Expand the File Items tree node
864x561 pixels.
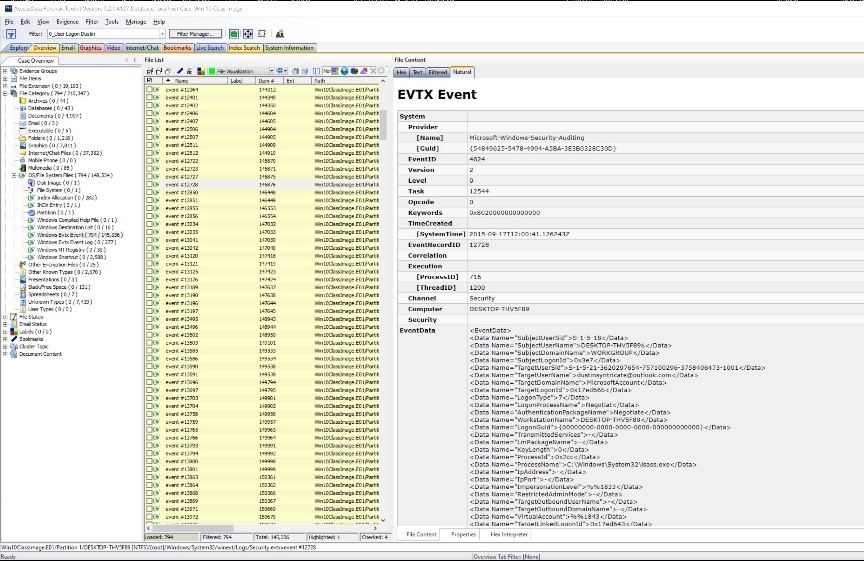click(5, 79)
